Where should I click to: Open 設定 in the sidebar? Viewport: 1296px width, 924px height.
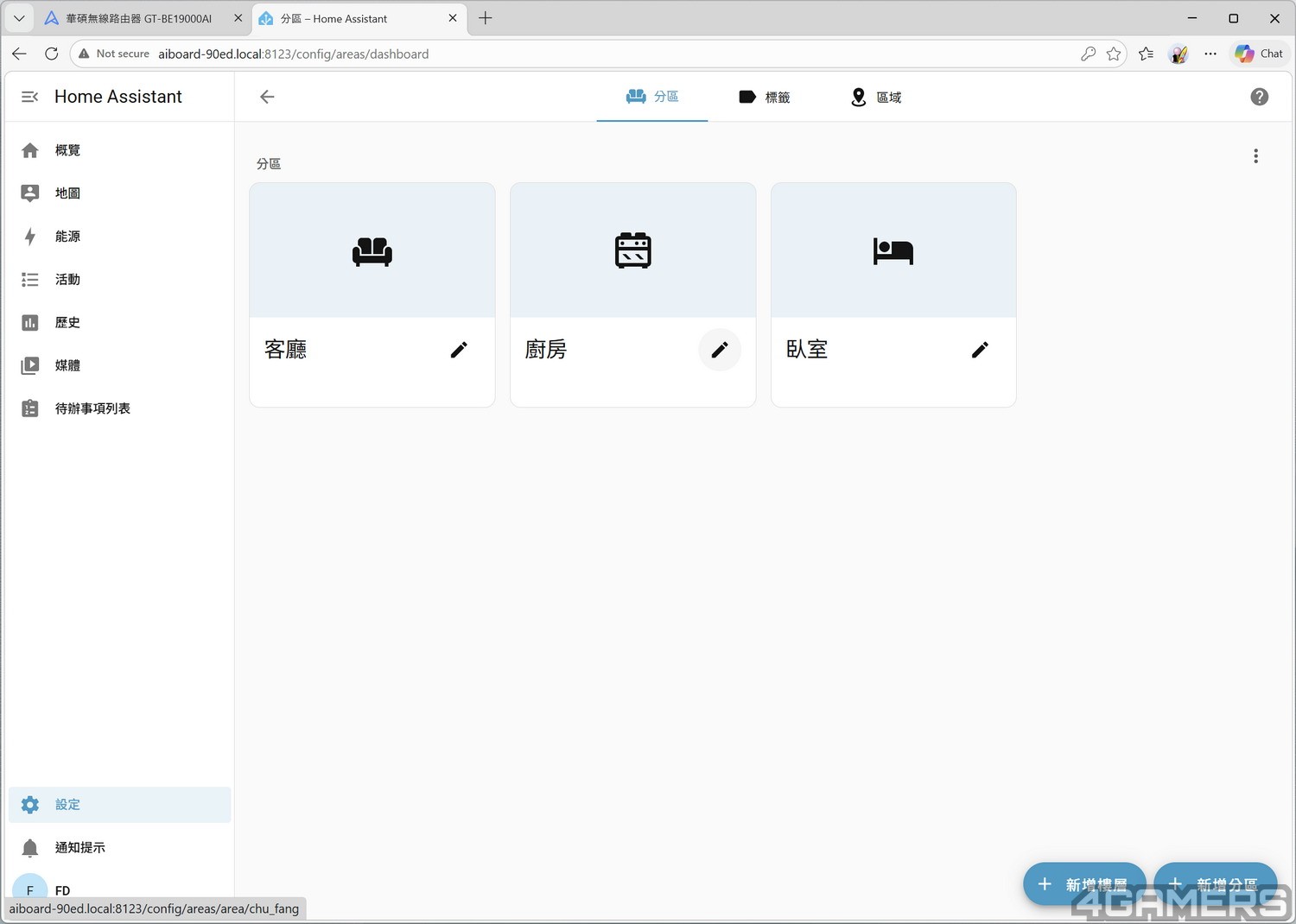67,805
